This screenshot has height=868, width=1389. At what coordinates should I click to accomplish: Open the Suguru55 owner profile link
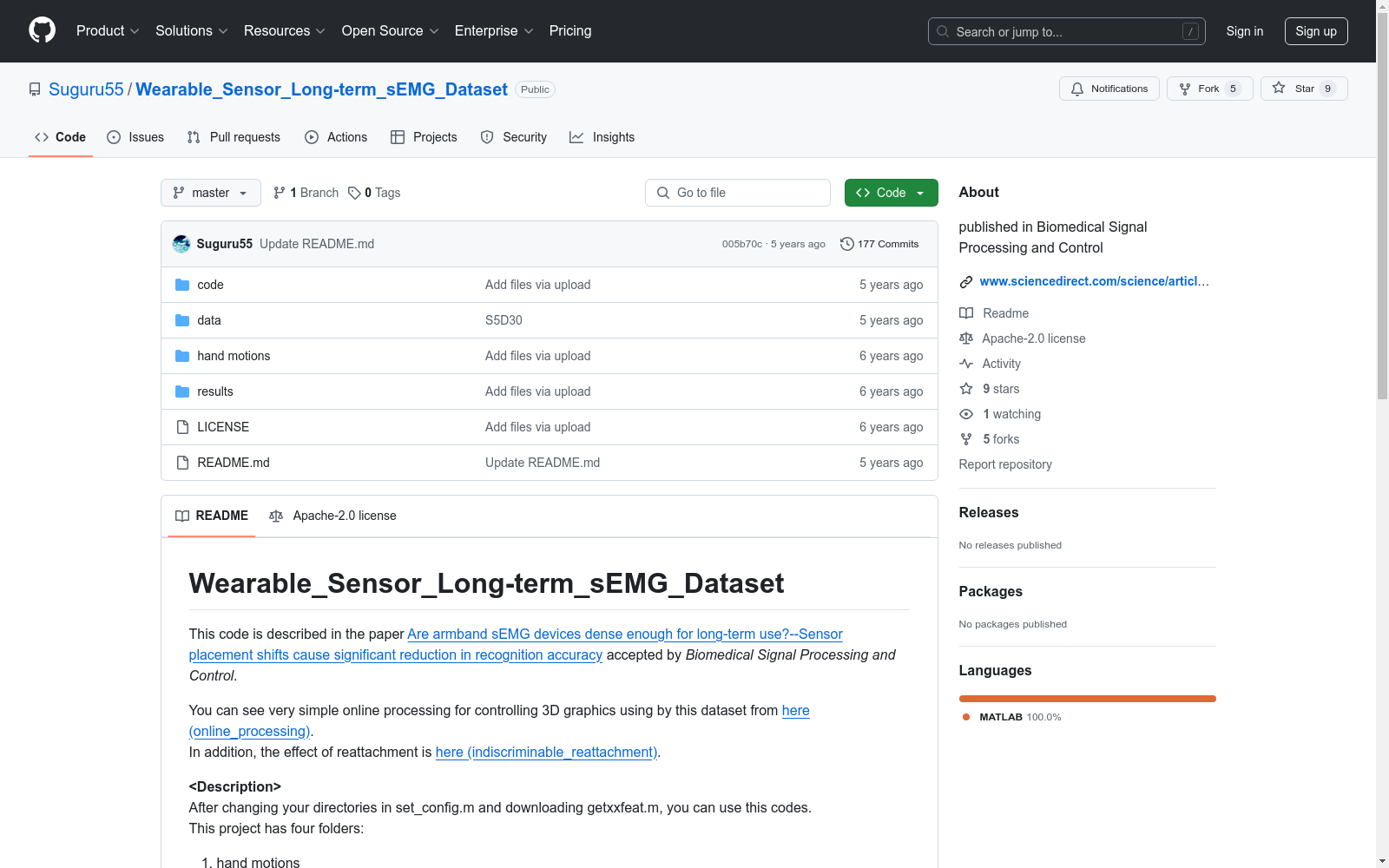86,89
